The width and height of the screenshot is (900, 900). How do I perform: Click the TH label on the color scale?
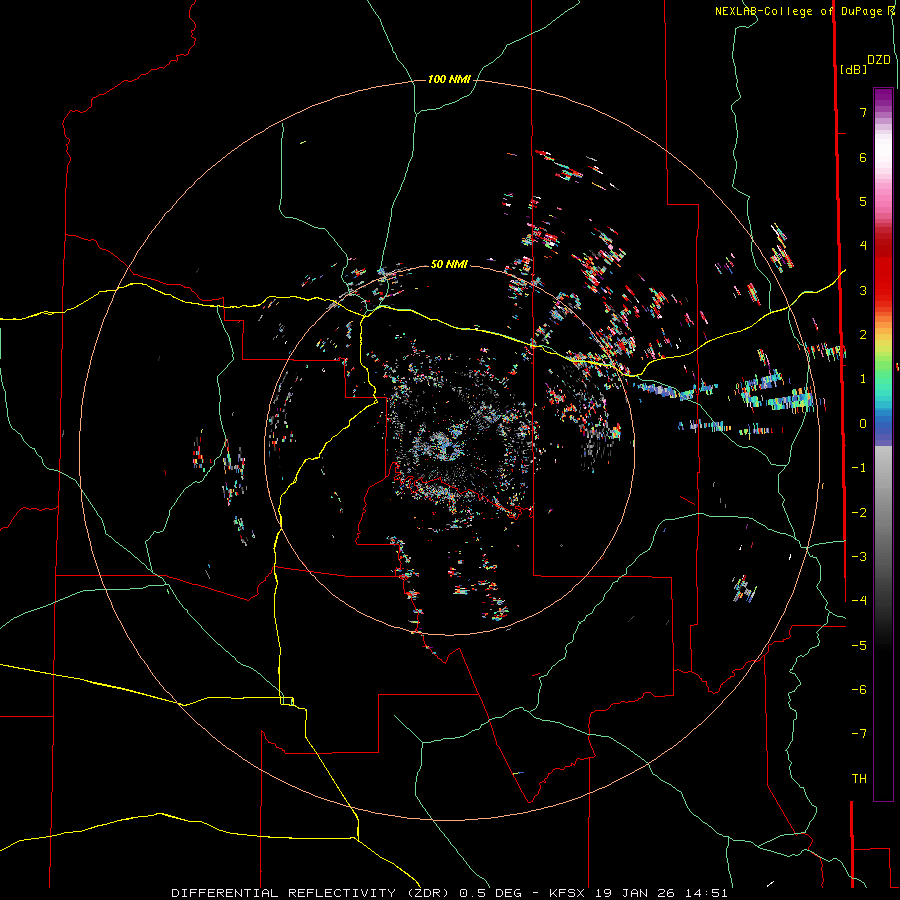(859, 779)
